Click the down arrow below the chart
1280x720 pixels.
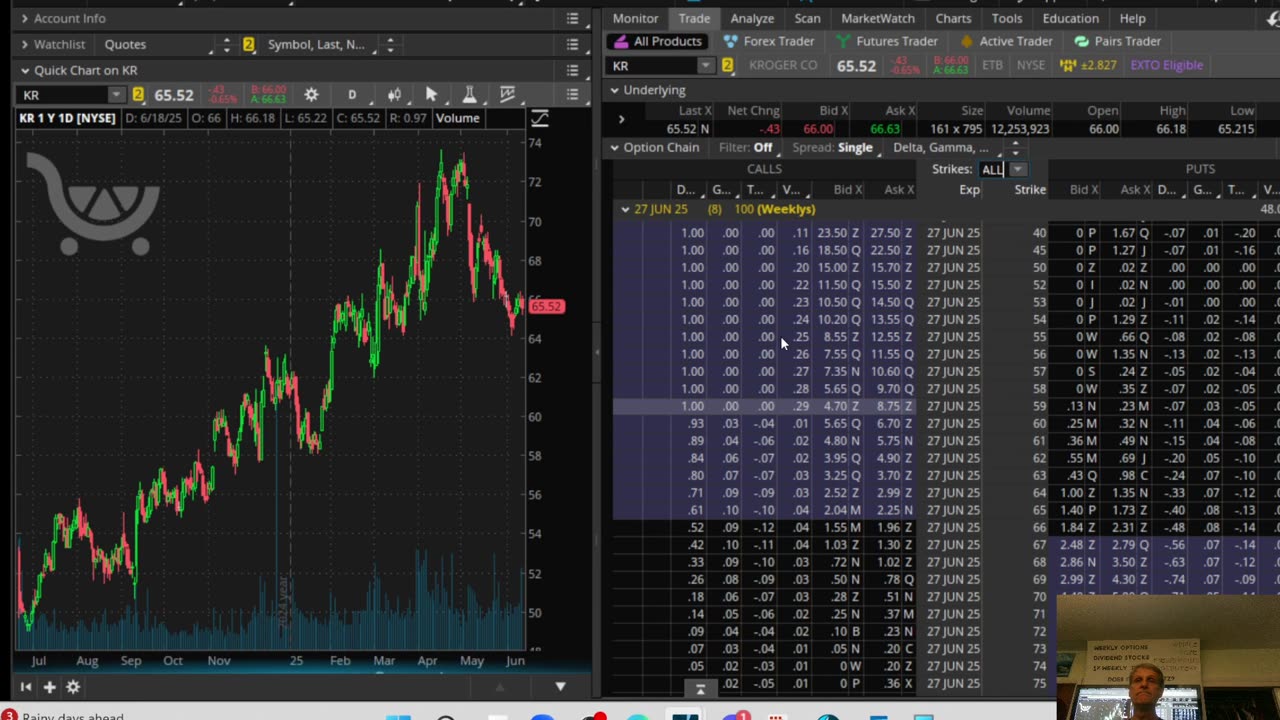pos(560,687)
